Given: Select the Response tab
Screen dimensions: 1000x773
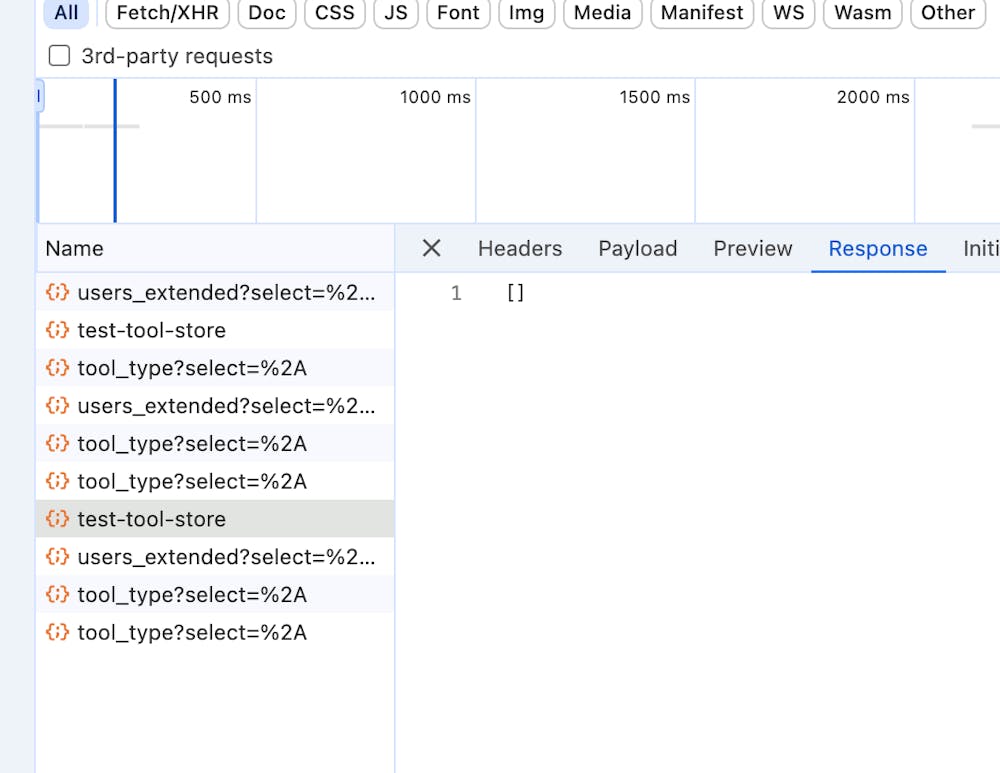Looking at the screenshot, I should [x=877, y=248].
